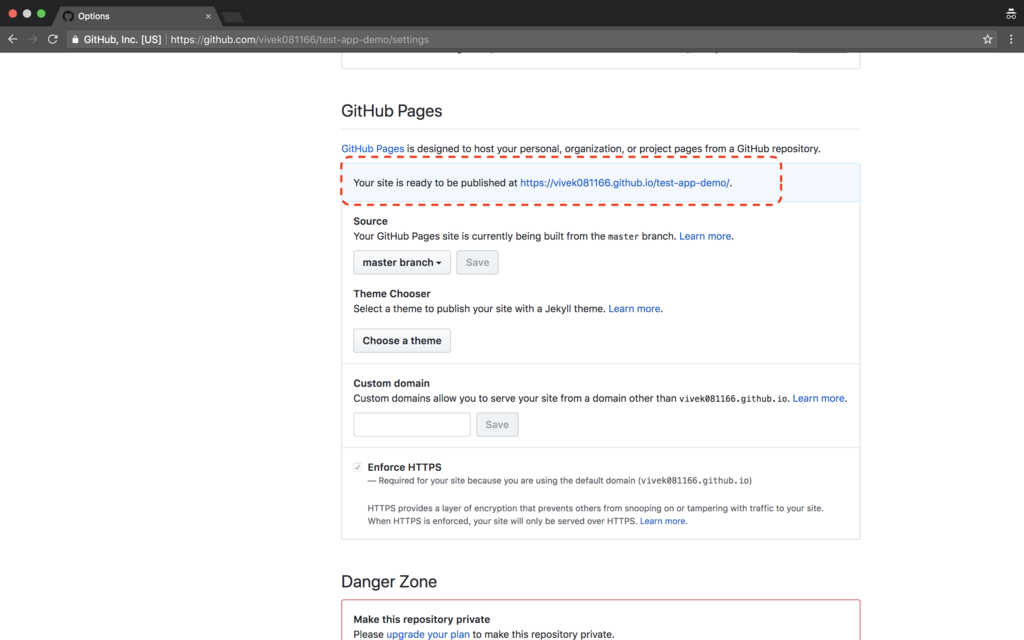Click the GitHub Pages section heading
This screenshot has height=640, width=1024.
tap(391, 111)
